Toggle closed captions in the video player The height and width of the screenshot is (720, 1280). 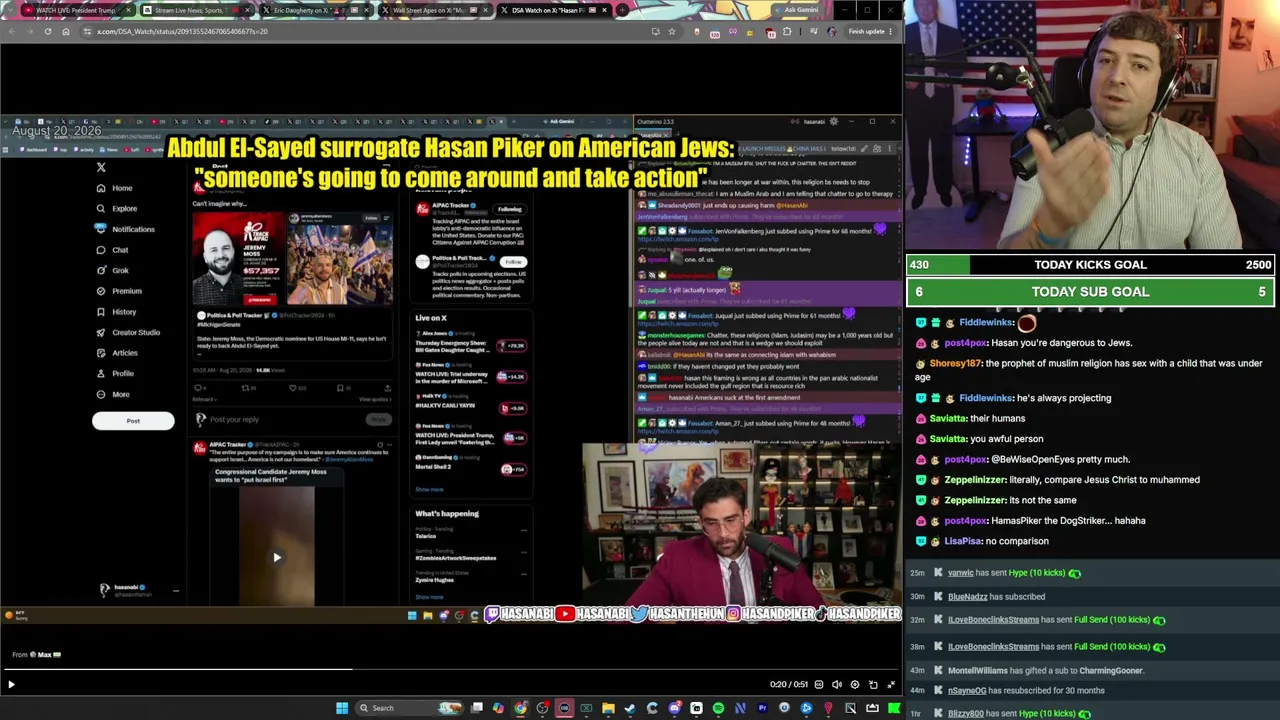[819, 684]
